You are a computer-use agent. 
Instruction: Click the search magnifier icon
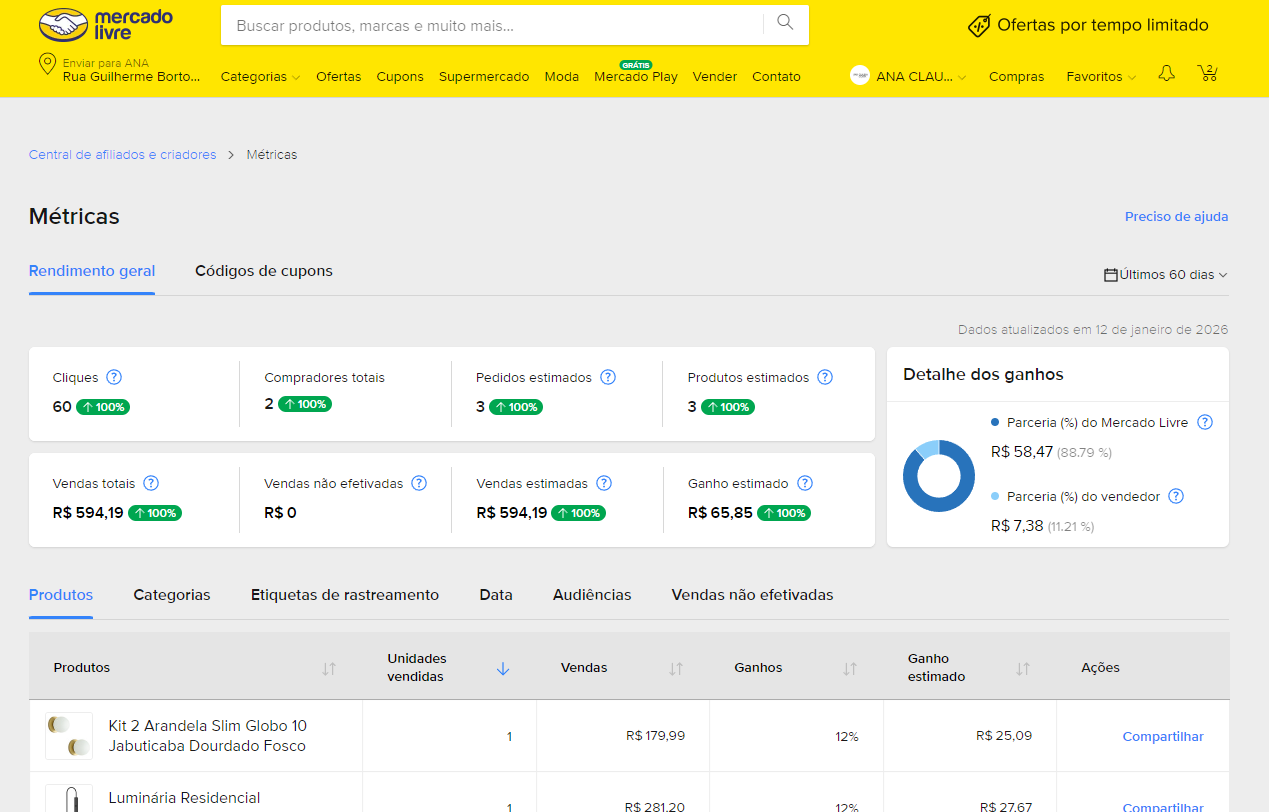pyautogui.click(x=785, y=23)
